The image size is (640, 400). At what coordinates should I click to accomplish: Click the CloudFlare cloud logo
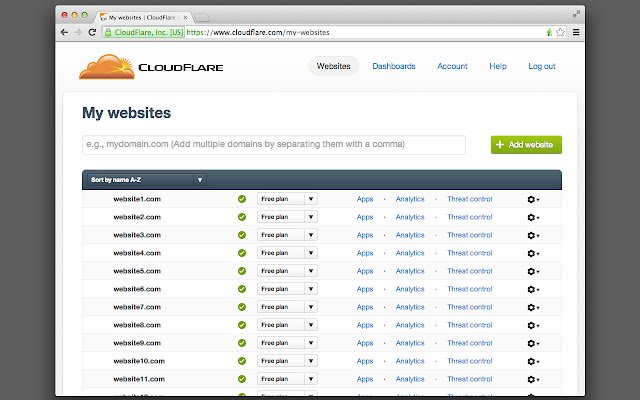(107, 67)
